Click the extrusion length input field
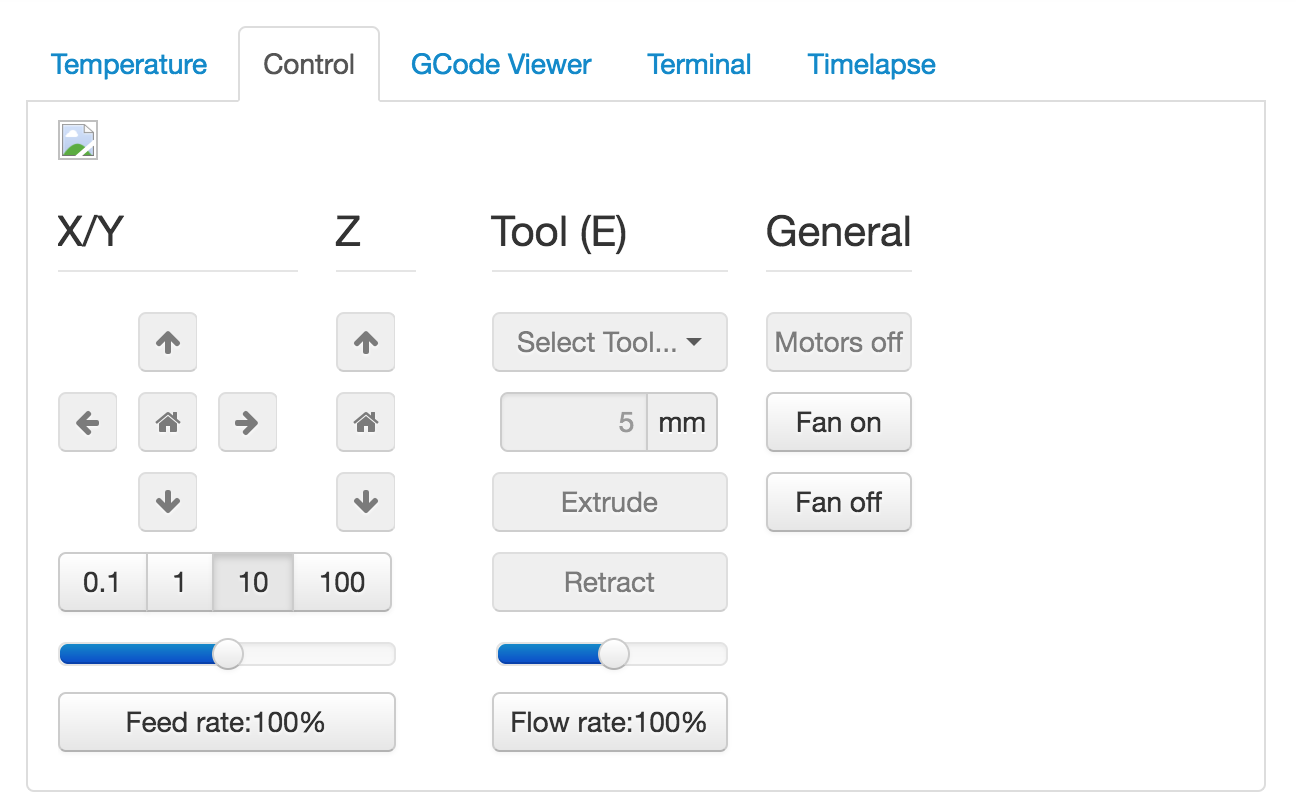 coord(574,422)
